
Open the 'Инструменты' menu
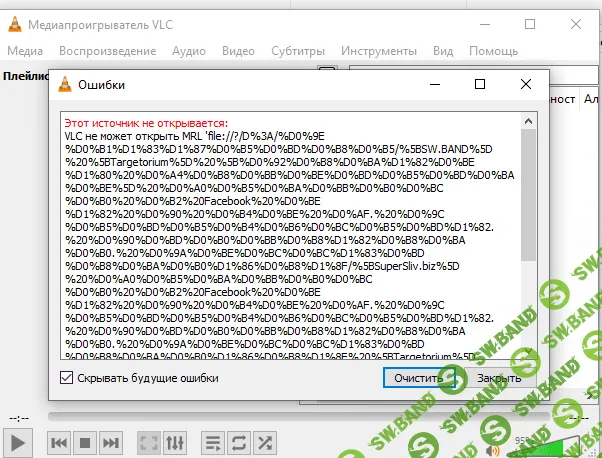[x=379, y=50]
